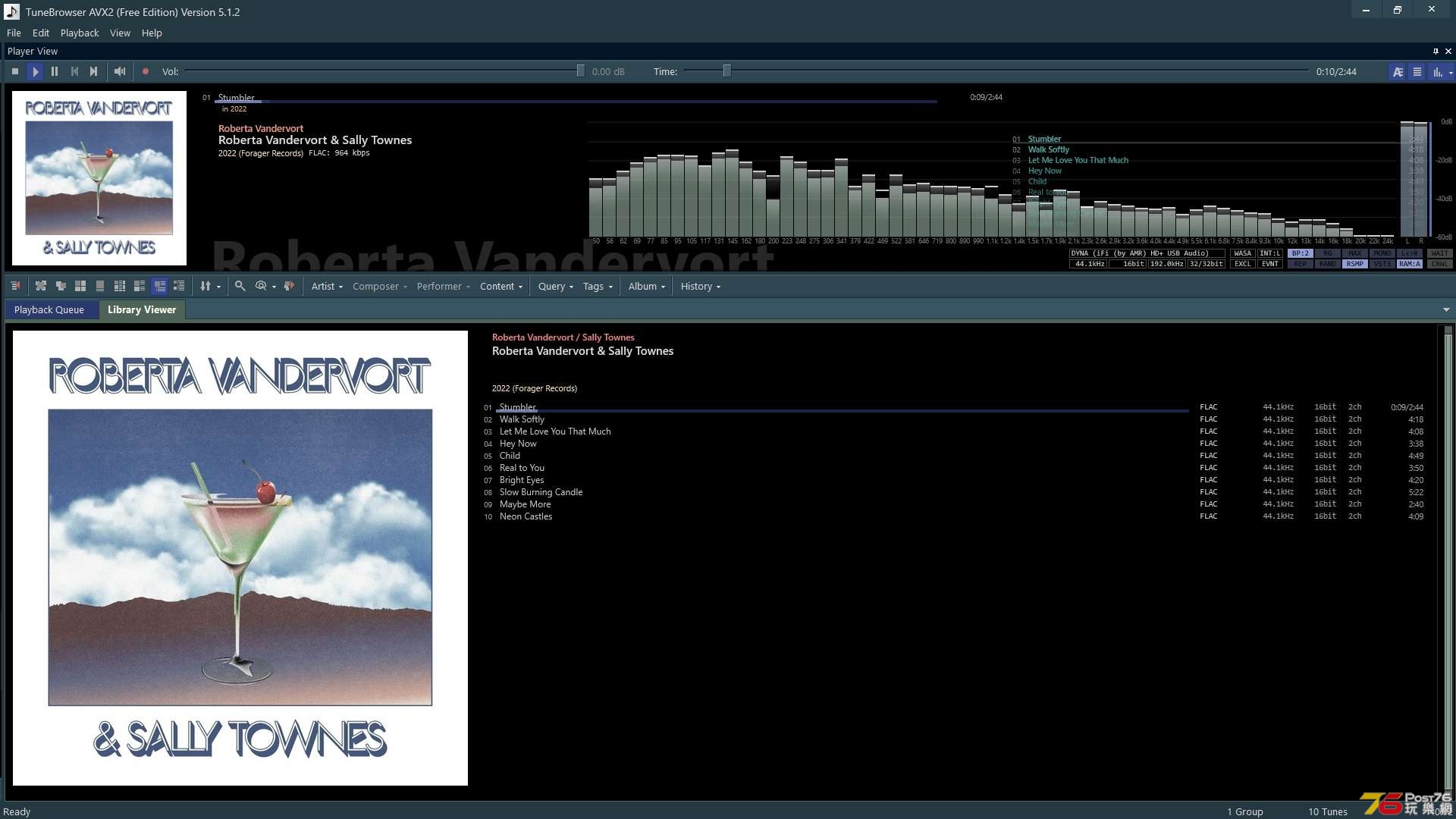Toggle the track list icon in Player View
Image resolution: width=1456 pixels, height=819 pixels.
coord(1417,72)
